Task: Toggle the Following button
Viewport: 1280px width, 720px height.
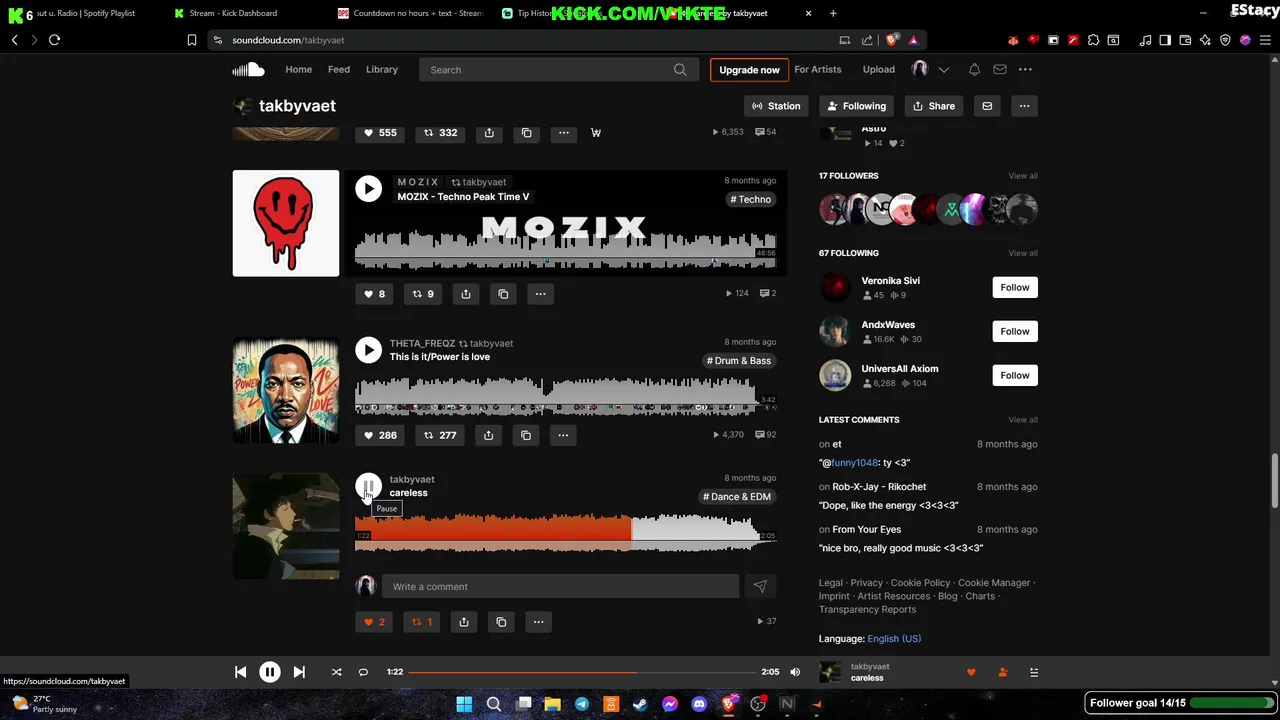Action: coord(856,106)
